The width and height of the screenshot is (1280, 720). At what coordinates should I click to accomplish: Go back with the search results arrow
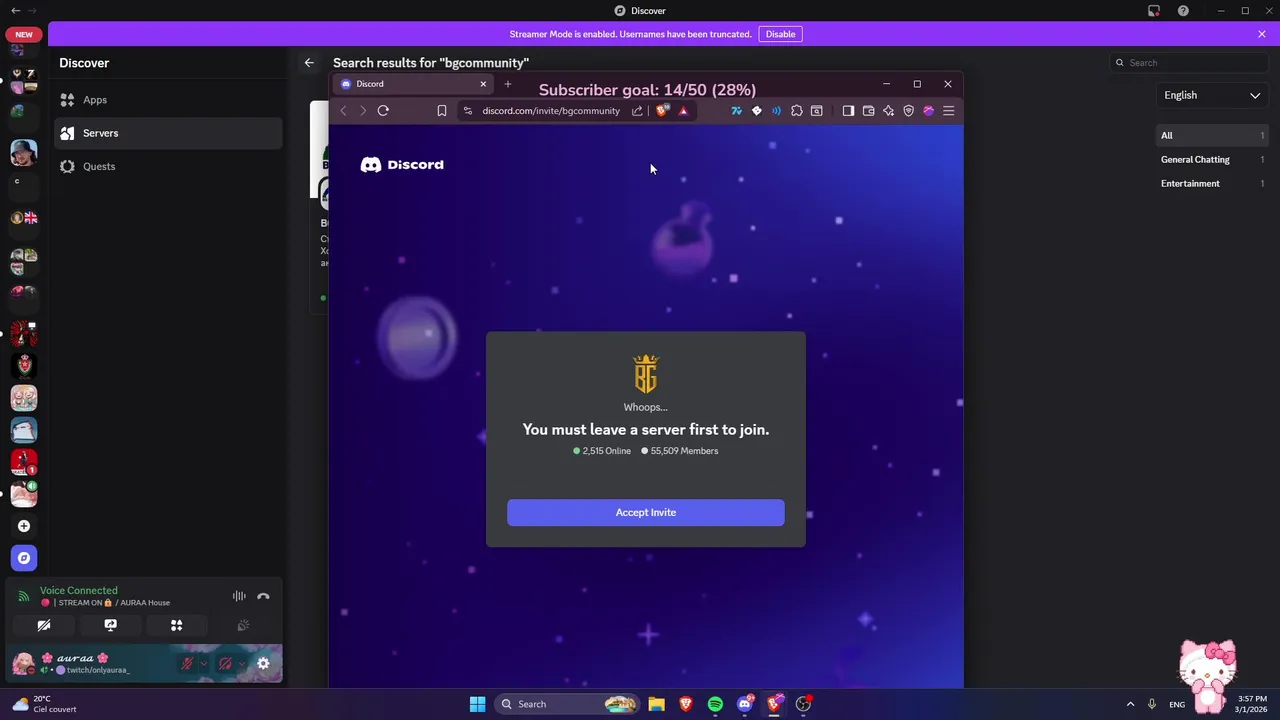pos(309,62)
